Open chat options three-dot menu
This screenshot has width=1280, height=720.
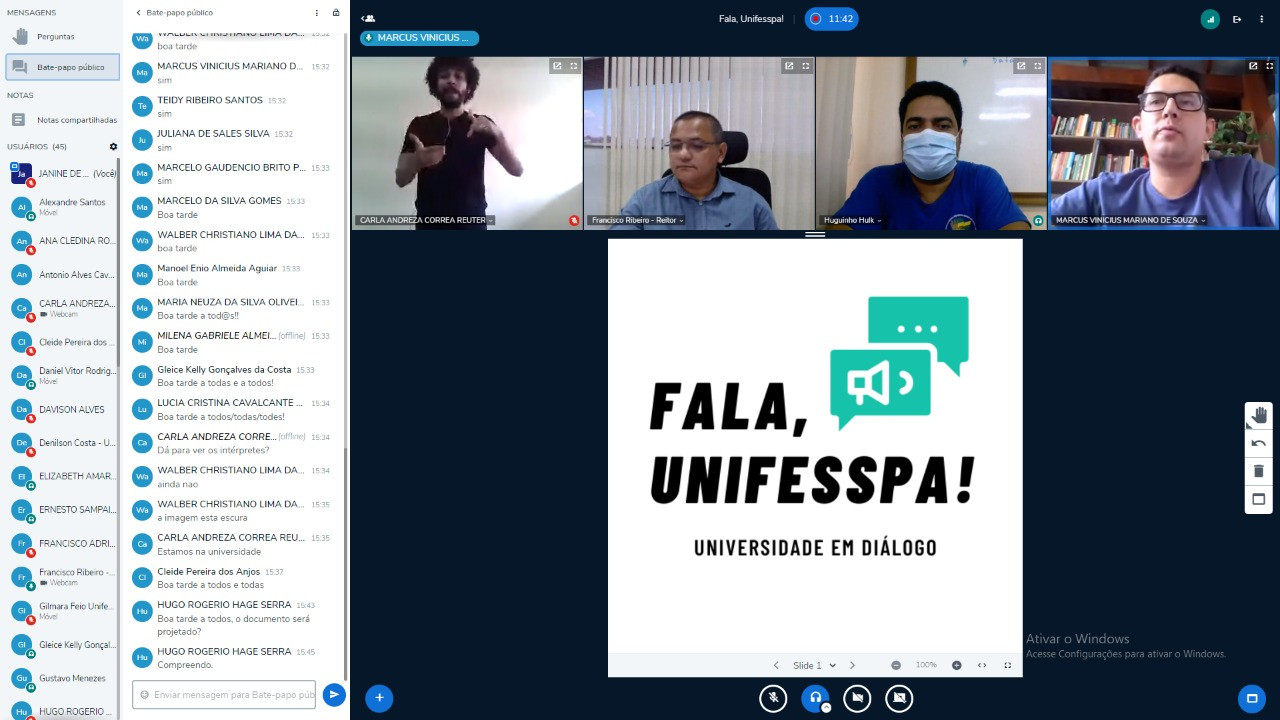[x=317, y=13]
